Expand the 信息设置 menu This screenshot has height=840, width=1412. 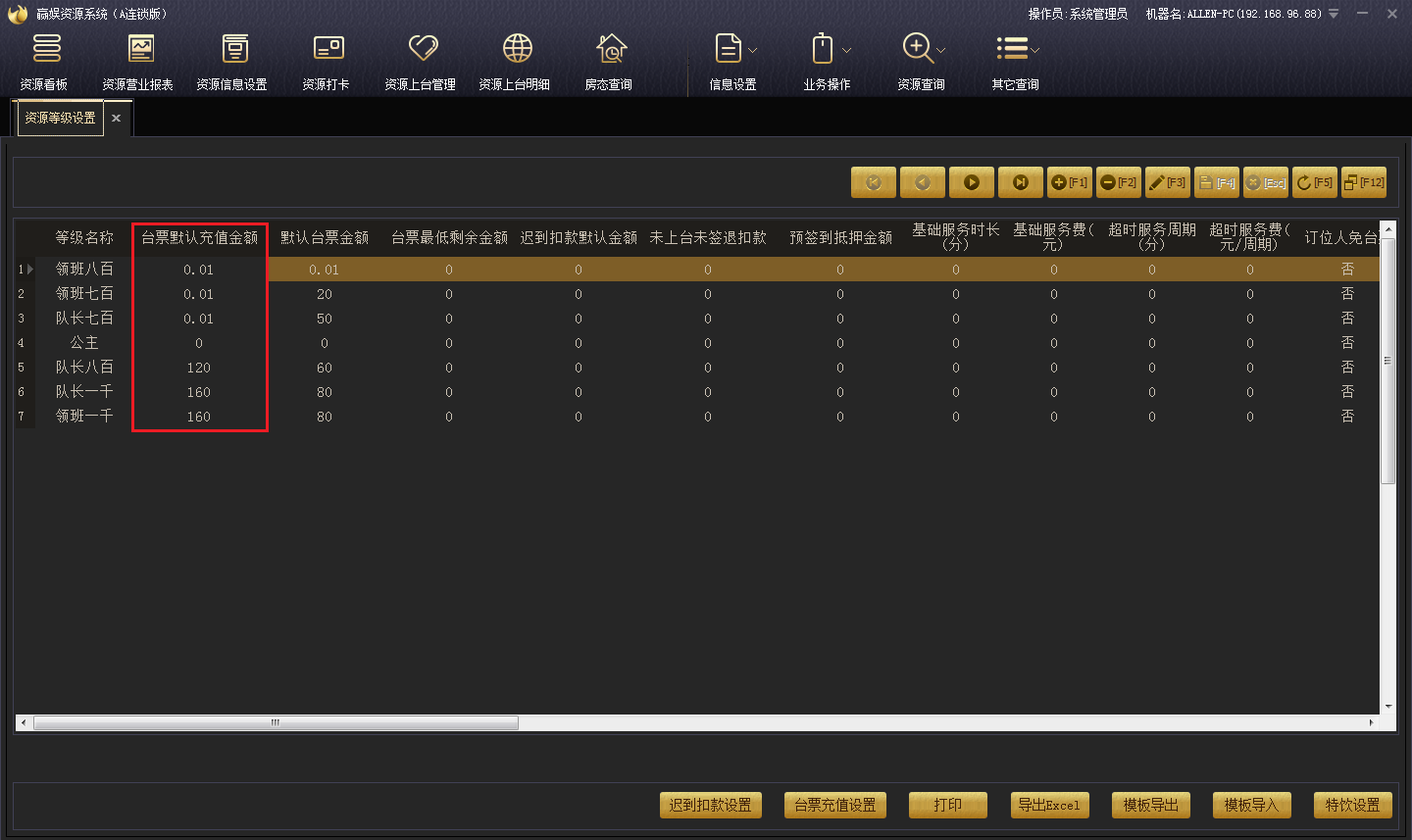click(733, 62)
